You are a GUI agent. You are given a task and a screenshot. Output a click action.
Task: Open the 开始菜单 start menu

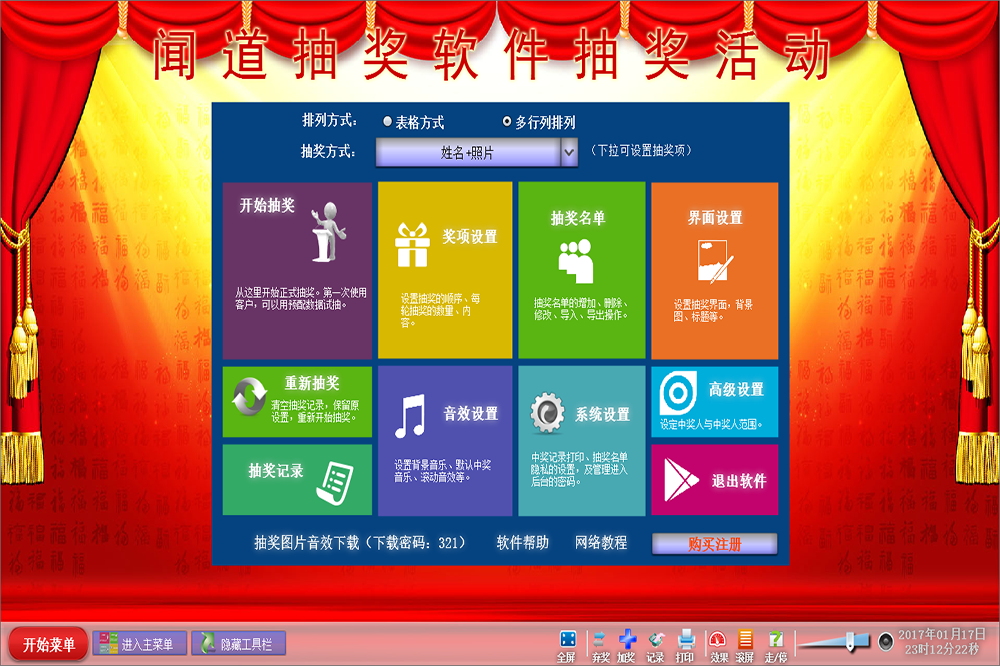49,645
